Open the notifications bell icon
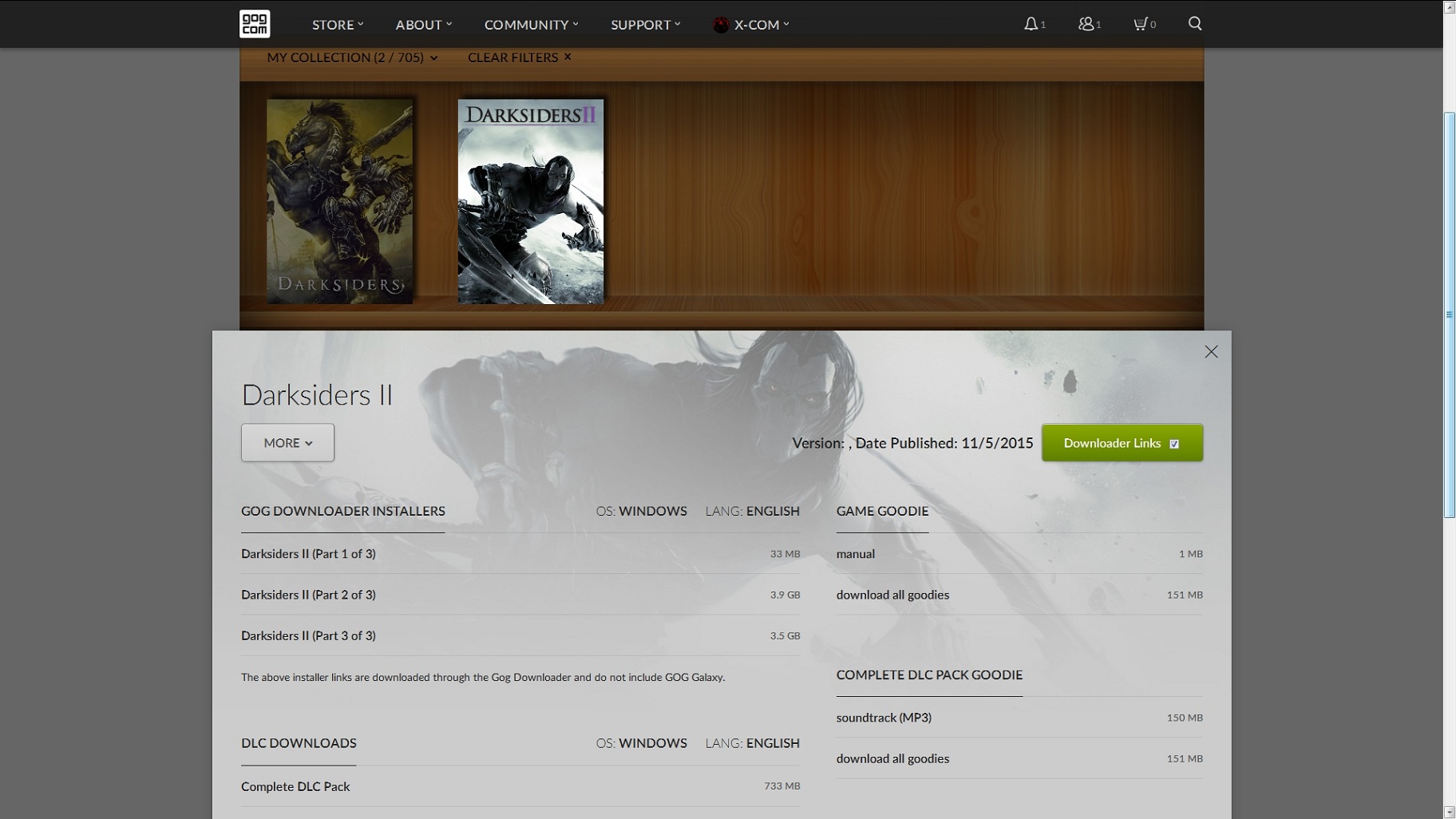The height and width of the screenshot is (819, 1456). pyautogui.click(x=1031, y=24)
